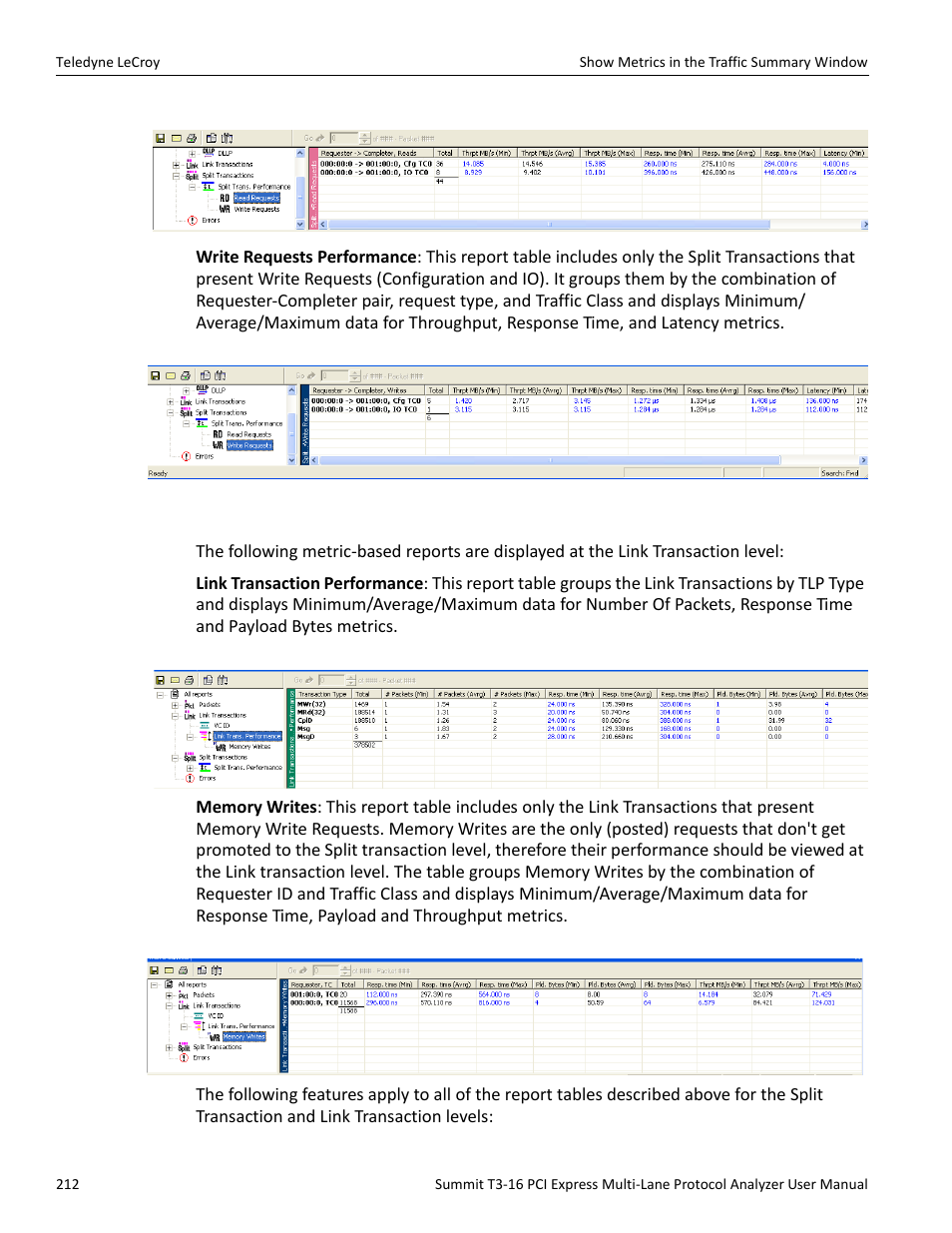Click the print icon in first screenshot toolbar
Screen dimensions: 952x1233
pos(192,139)
